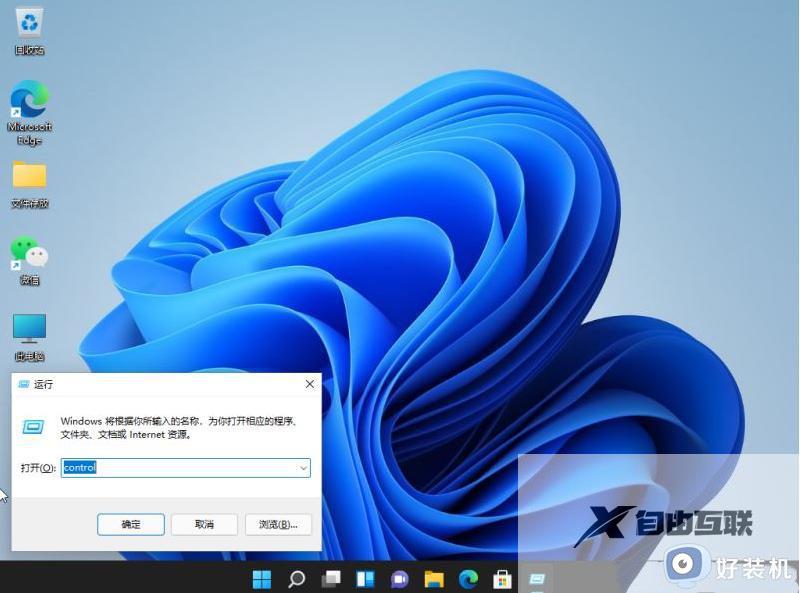The image size is (800, 593).
Task: Click the 确定 (OK) button
Action: point(130,524)
